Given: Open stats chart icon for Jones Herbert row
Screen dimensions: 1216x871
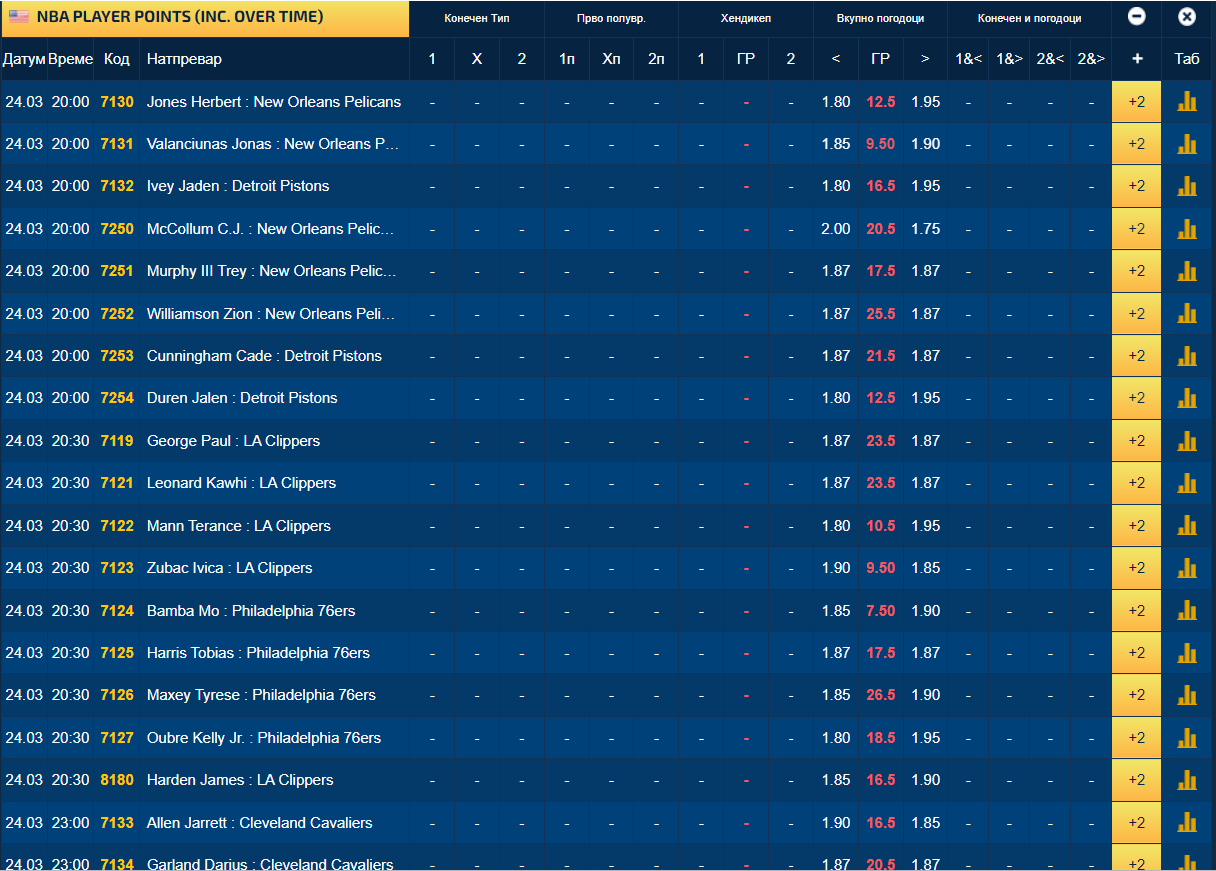Looking at the screenshot, I should tap(1187, 102).
